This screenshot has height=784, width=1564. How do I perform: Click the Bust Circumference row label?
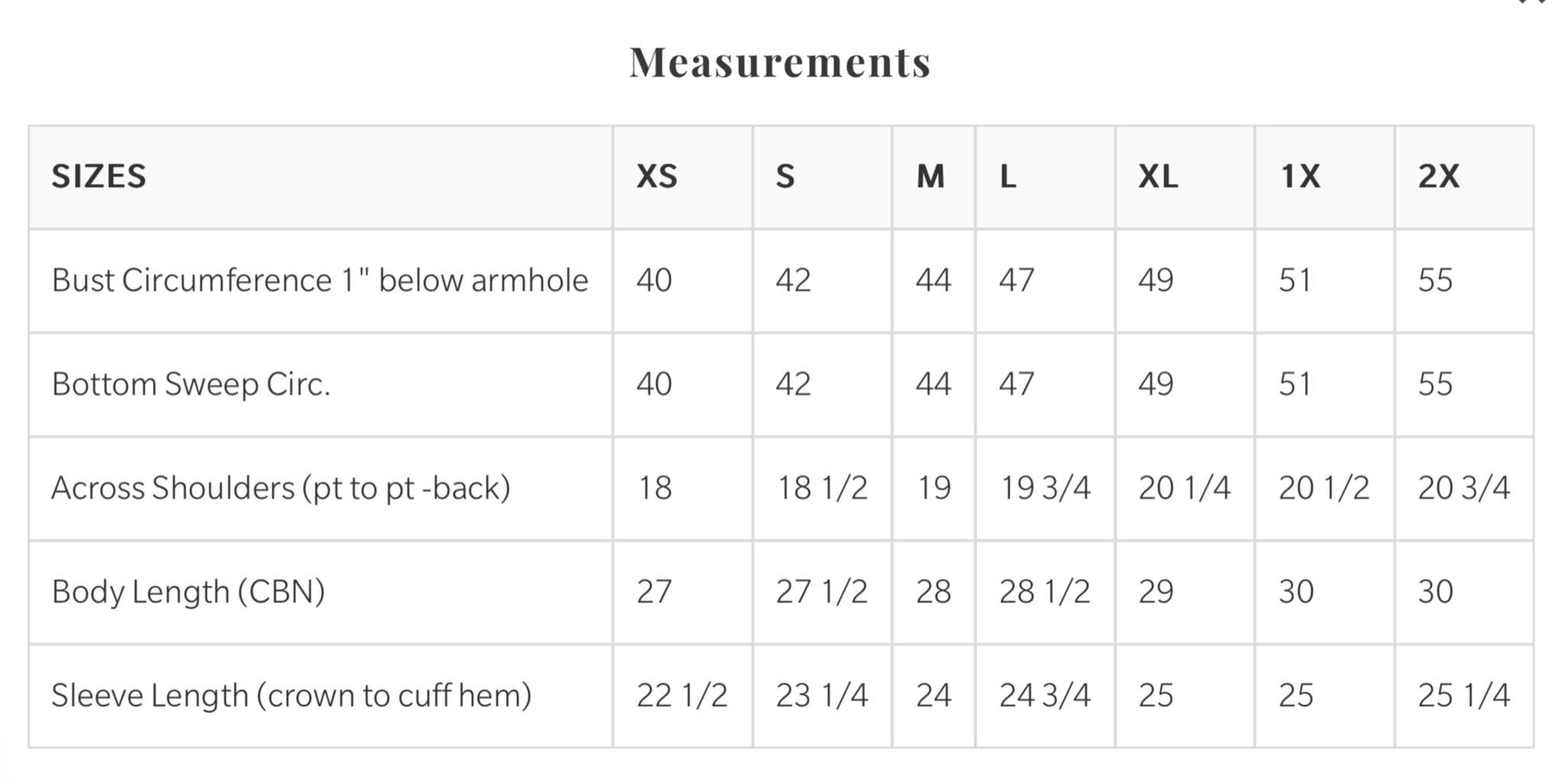pos(320,280)
